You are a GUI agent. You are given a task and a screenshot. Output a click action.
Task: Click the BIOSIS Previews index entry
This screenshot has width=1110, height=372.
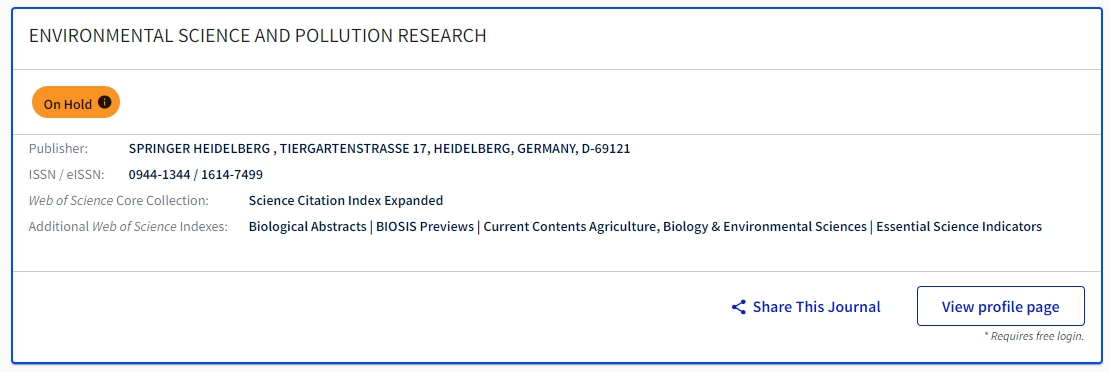coord(425,227)
